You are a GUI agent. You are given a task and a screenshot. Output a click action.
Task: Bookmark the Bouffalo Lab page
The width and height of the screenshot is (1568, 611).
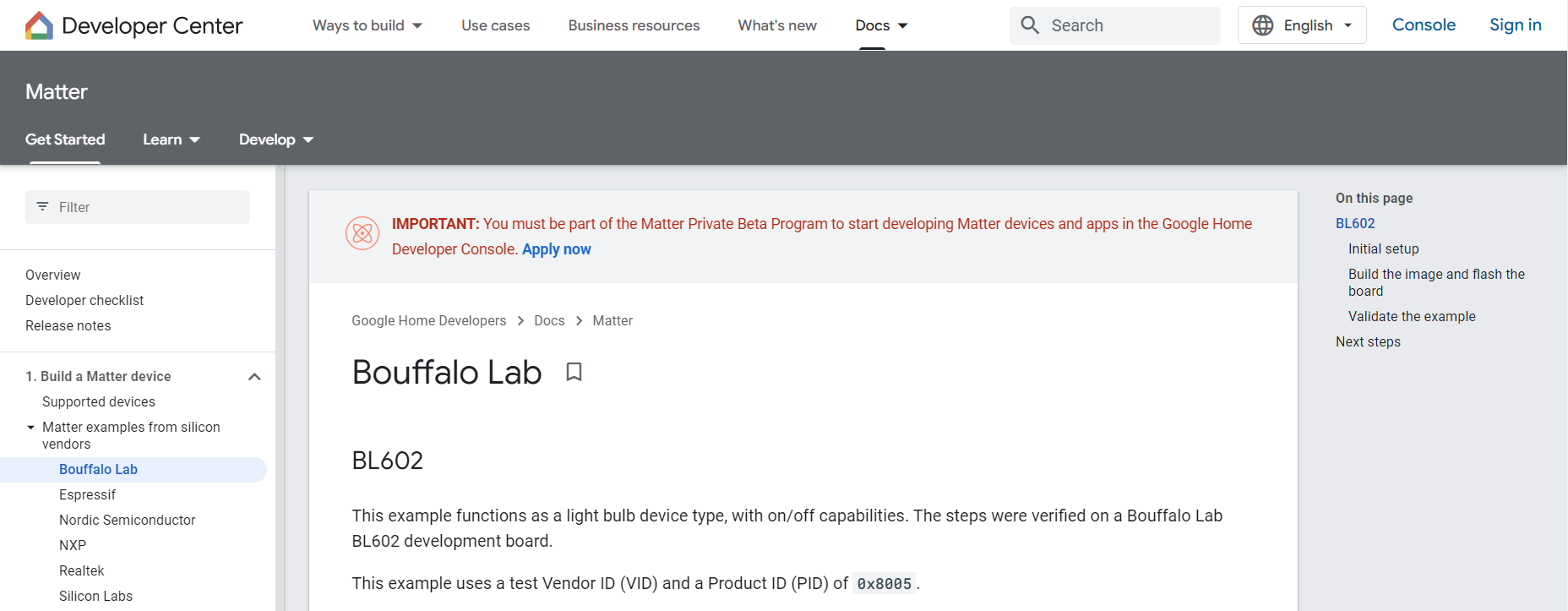574,372
